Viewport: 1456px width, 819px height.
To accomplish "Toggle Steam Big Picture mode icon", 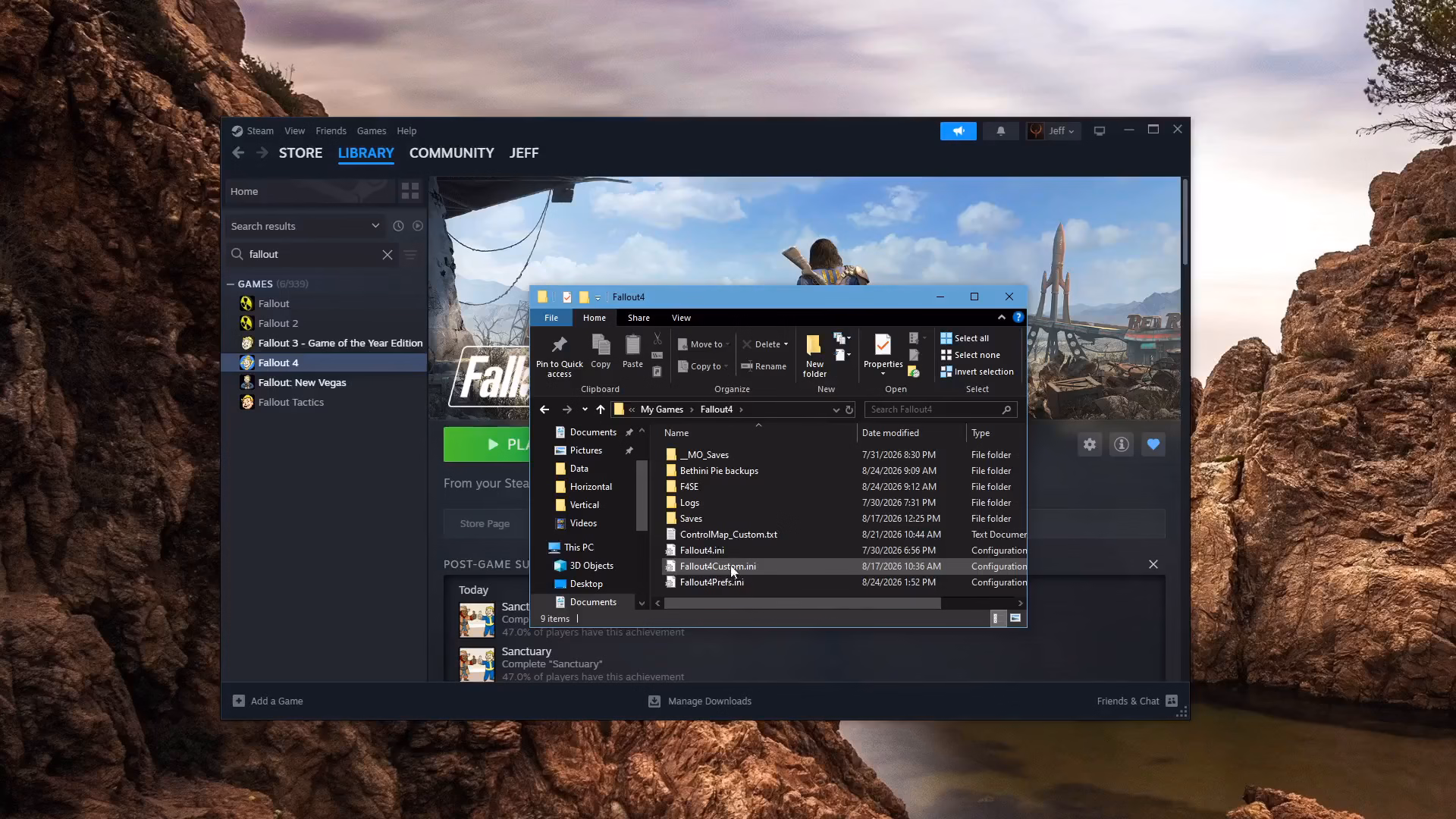I will point(1100,131).
